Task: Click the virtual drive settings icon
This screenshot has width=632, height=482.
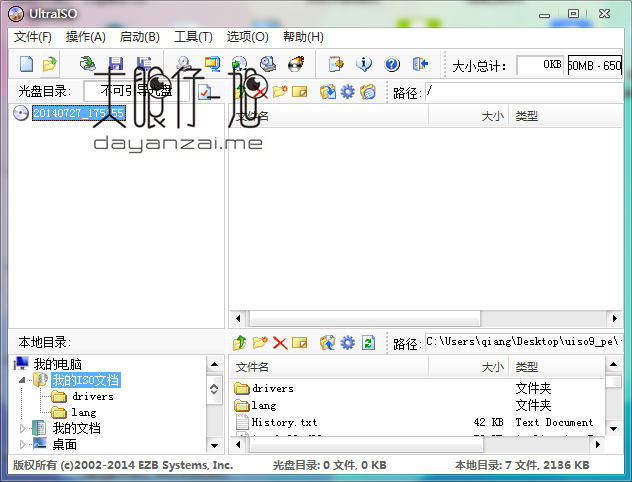Action: (268, 64)
